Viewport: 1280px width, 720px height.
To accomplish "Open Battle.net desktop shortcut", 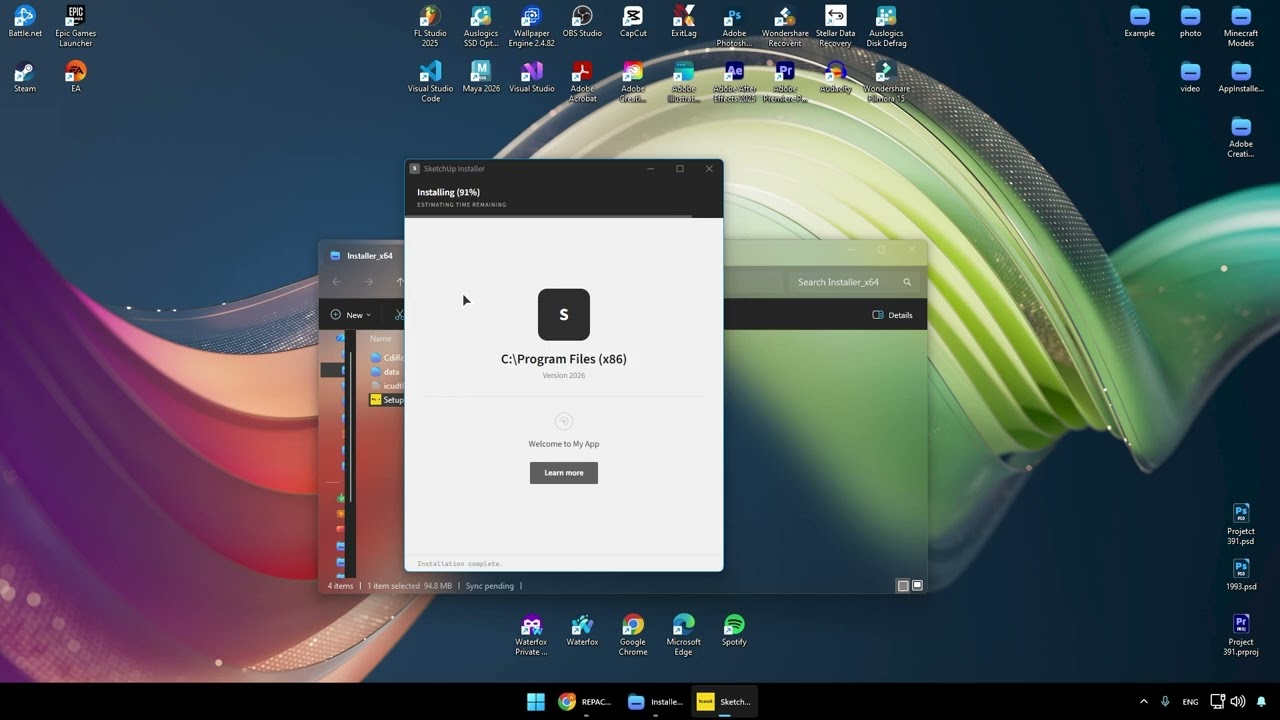I will (x=25, y=21).
